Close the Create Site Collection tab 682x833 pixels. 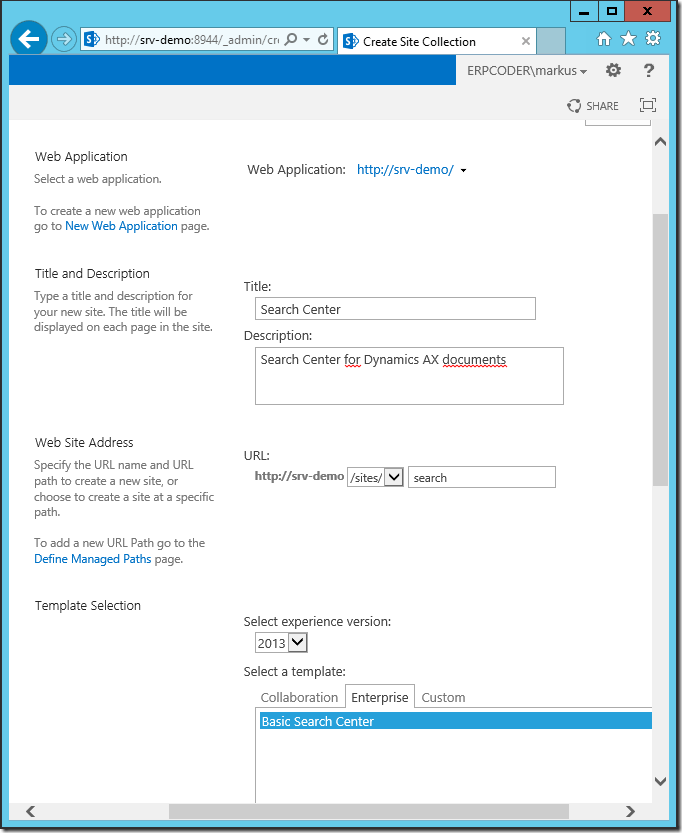point(526,41)
